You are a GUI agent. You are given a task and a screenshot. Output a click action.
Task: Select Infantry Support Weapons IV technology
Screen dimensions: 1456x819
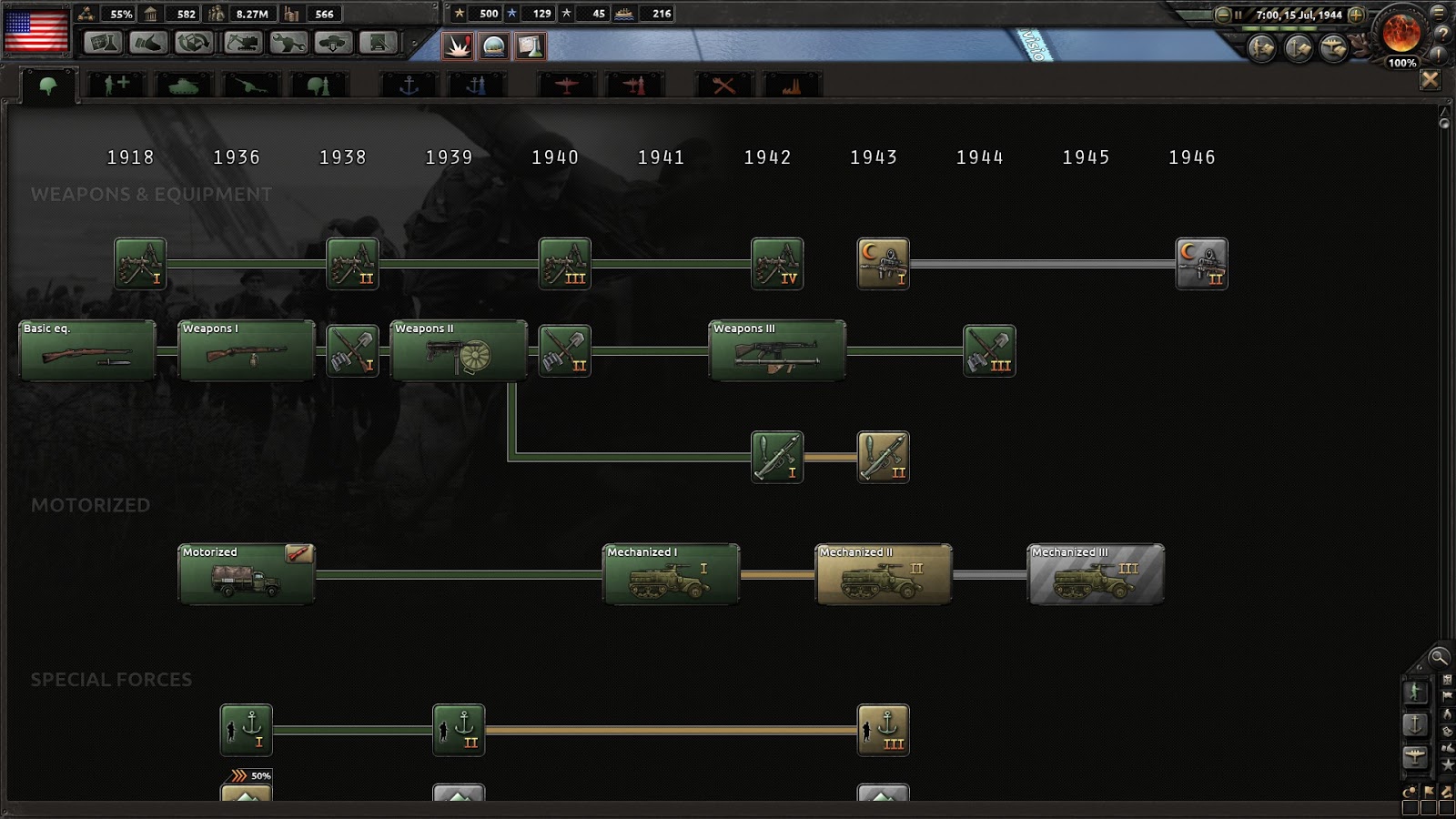(x=777, y=264)
